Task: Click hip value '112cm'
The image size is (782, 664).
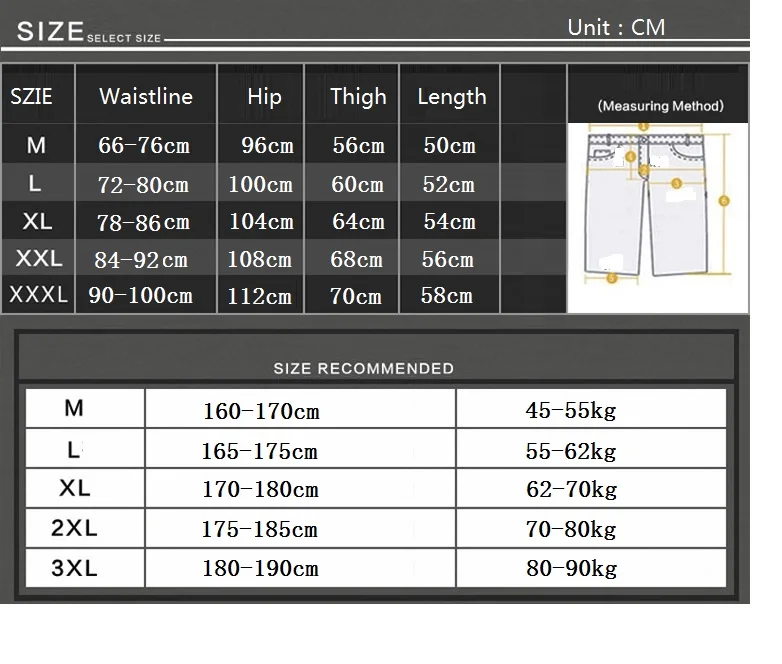Action: [x=259, y=297]
